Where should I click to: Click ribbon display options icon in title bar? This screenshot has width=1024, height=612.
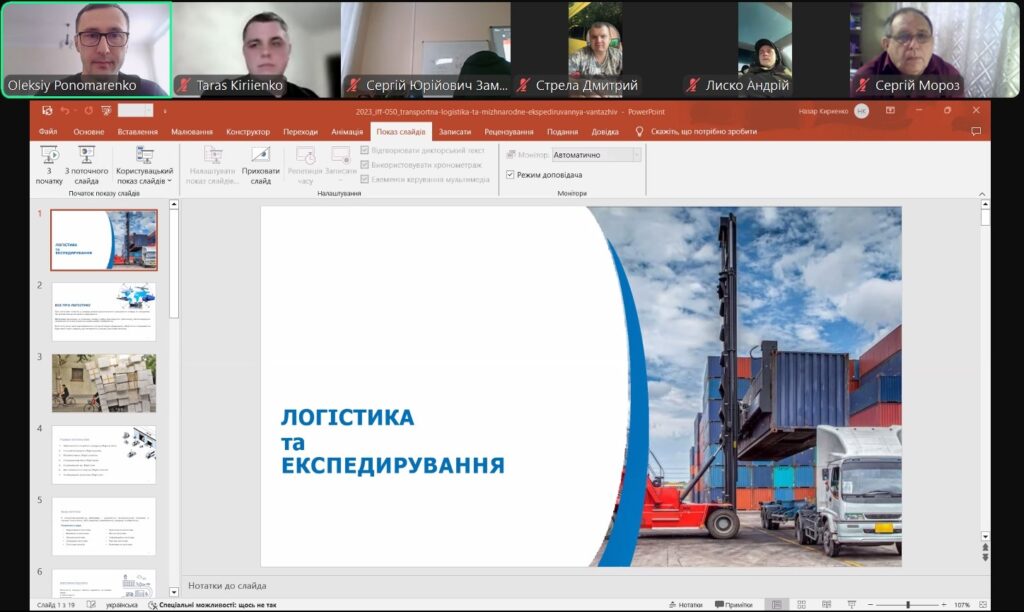click(890, 111)
